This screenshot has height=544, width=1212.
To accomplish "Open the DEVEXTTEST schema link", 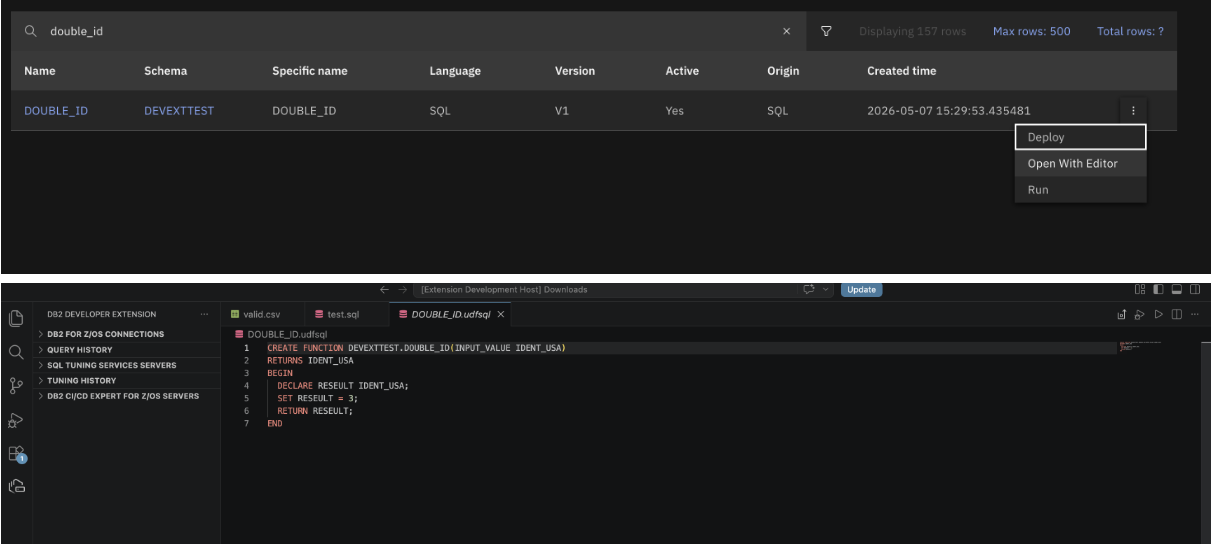I will click(x=177, y=111).
